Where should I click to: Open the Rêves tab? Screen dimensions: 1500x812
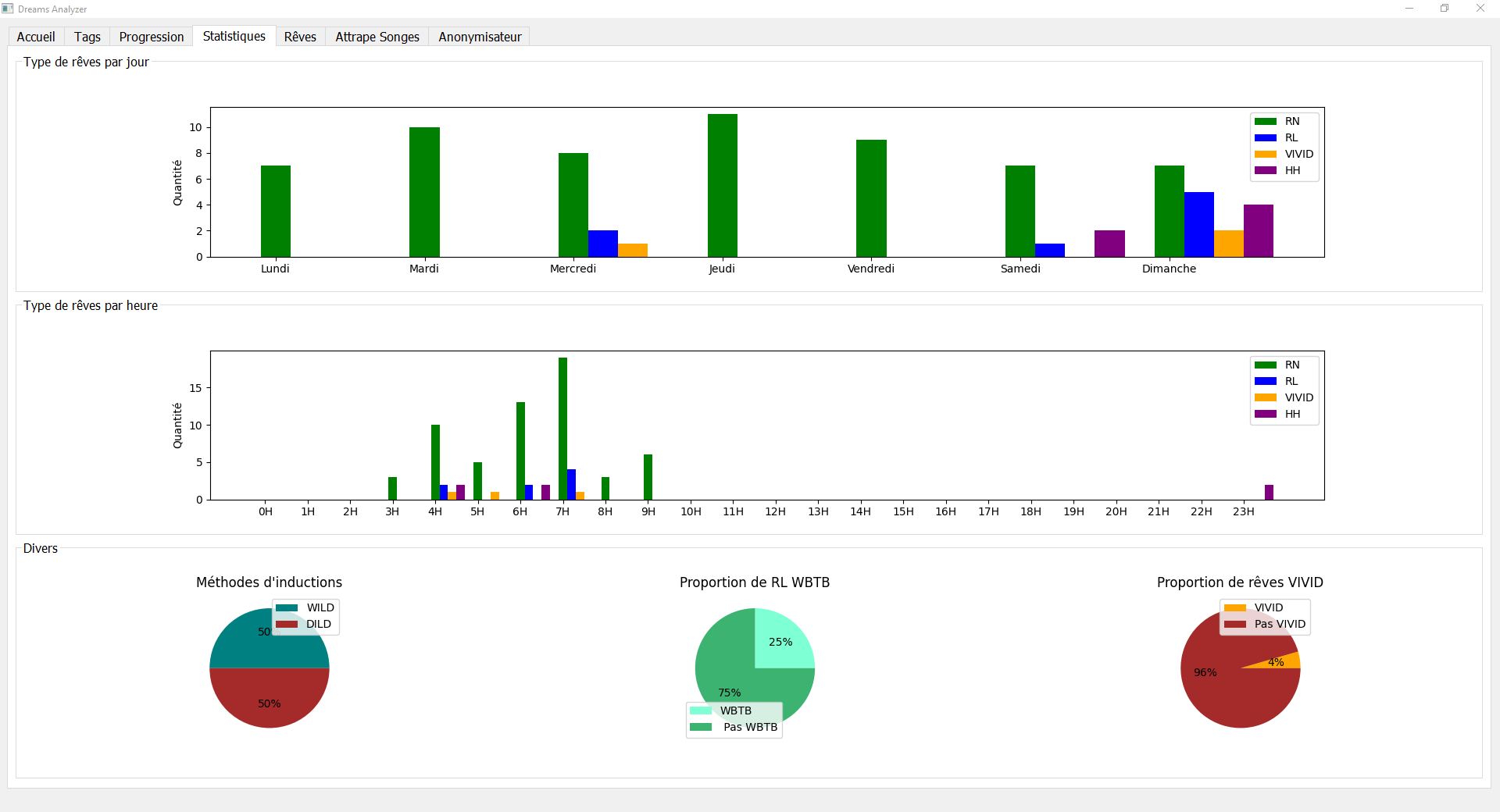coord(300,37)
